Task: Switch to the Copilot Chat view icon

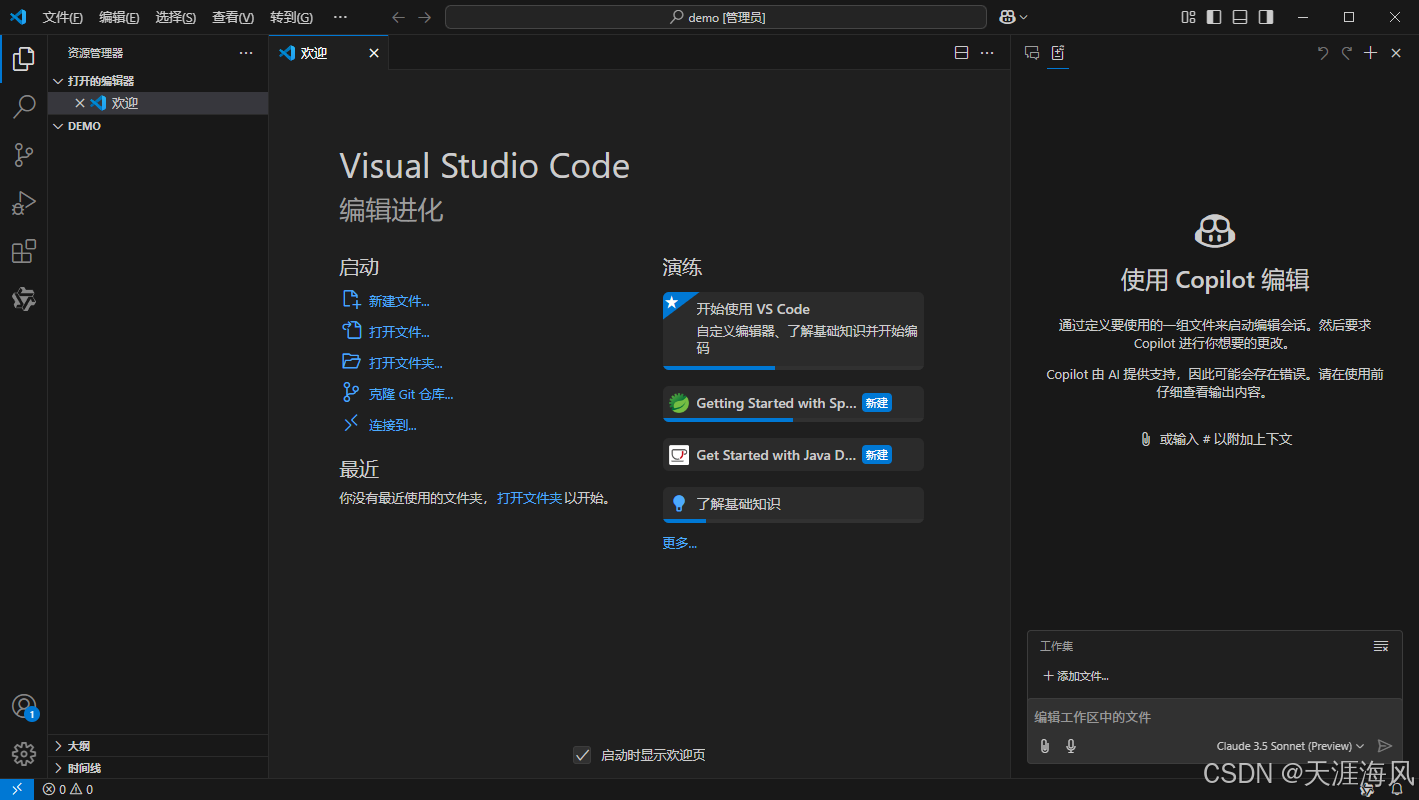Action: tap(1032, 53)
